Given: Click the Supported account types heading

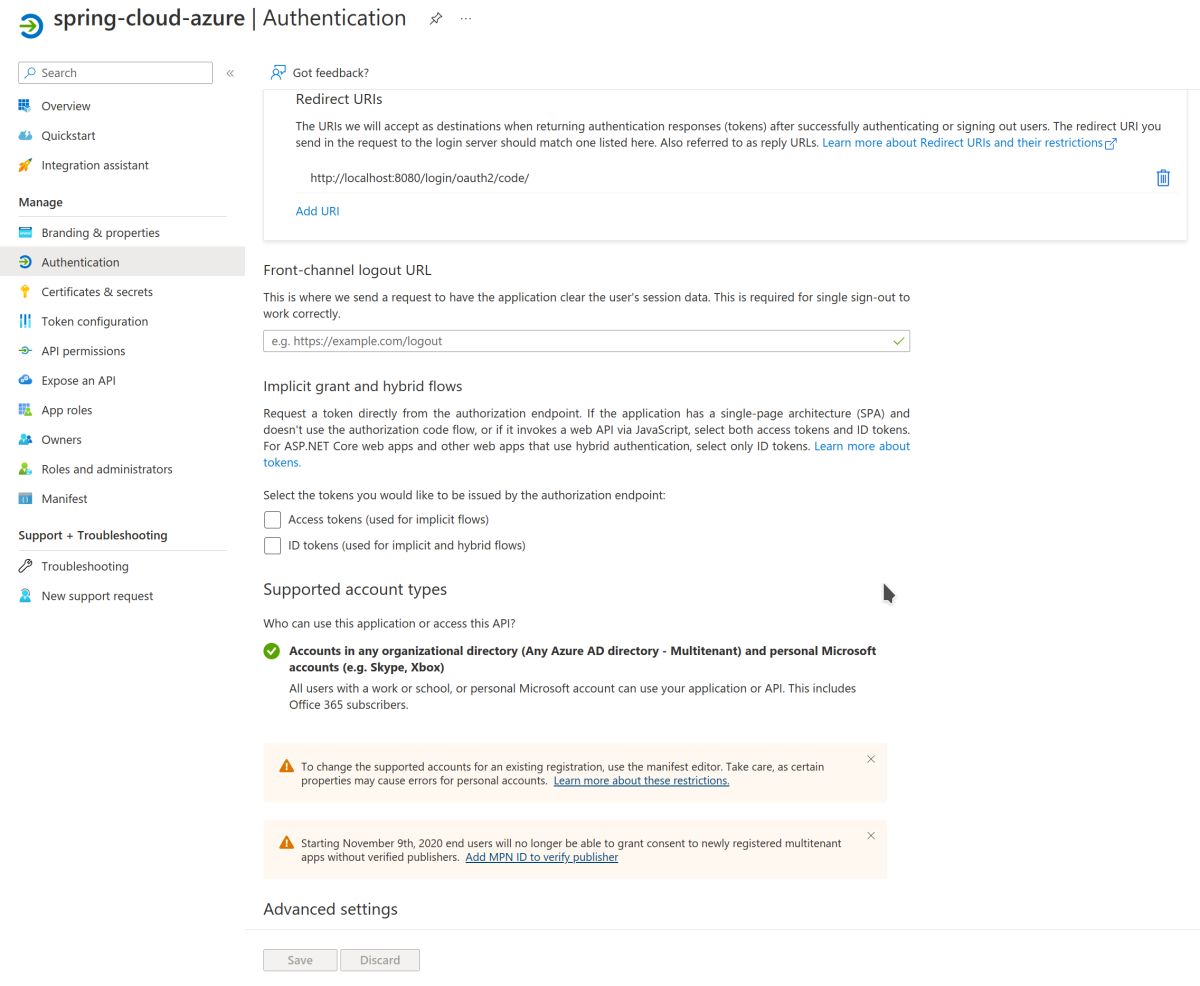Looking at the screenshot, I should [355, 590].
